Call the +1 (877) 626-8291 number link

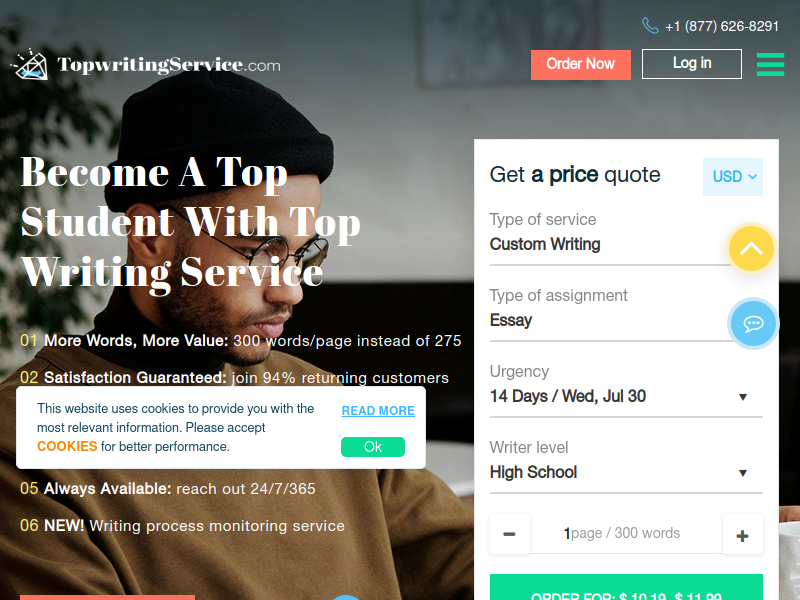[x=722, y=26]
